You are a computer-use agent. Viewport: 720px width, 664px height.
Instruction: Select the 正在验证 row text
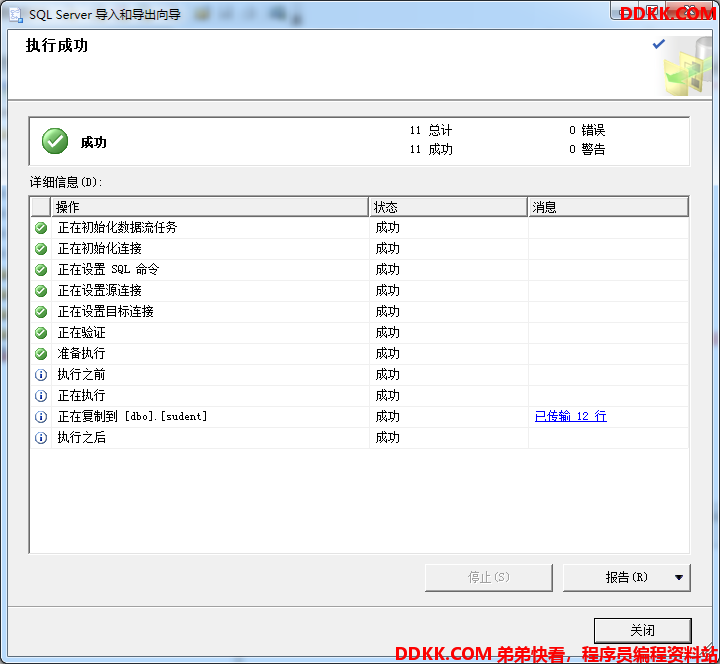coord(82,332)
